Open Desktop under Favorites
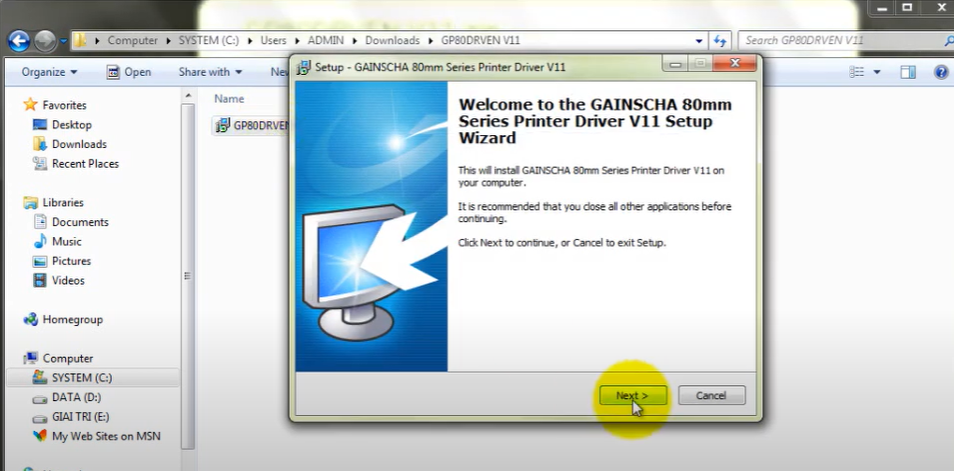This screenshot has width=954, height=471. point(72,125)
